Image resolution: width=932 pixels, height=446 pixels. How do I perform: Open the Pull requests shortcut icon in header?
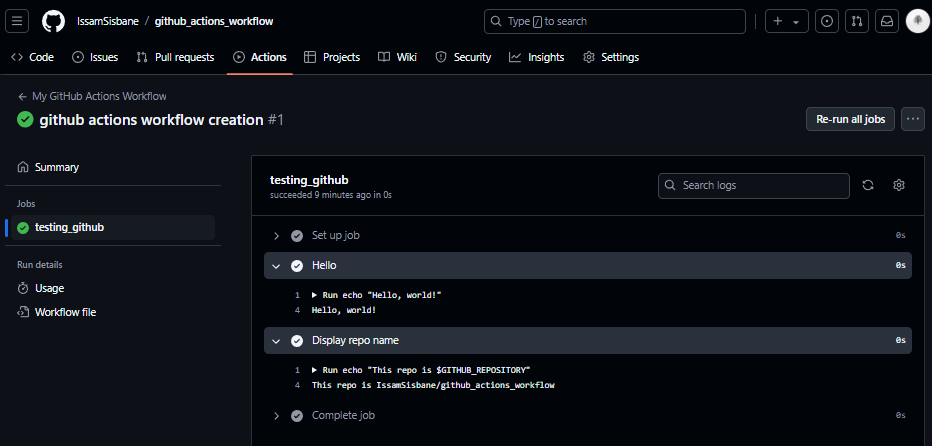857,21
